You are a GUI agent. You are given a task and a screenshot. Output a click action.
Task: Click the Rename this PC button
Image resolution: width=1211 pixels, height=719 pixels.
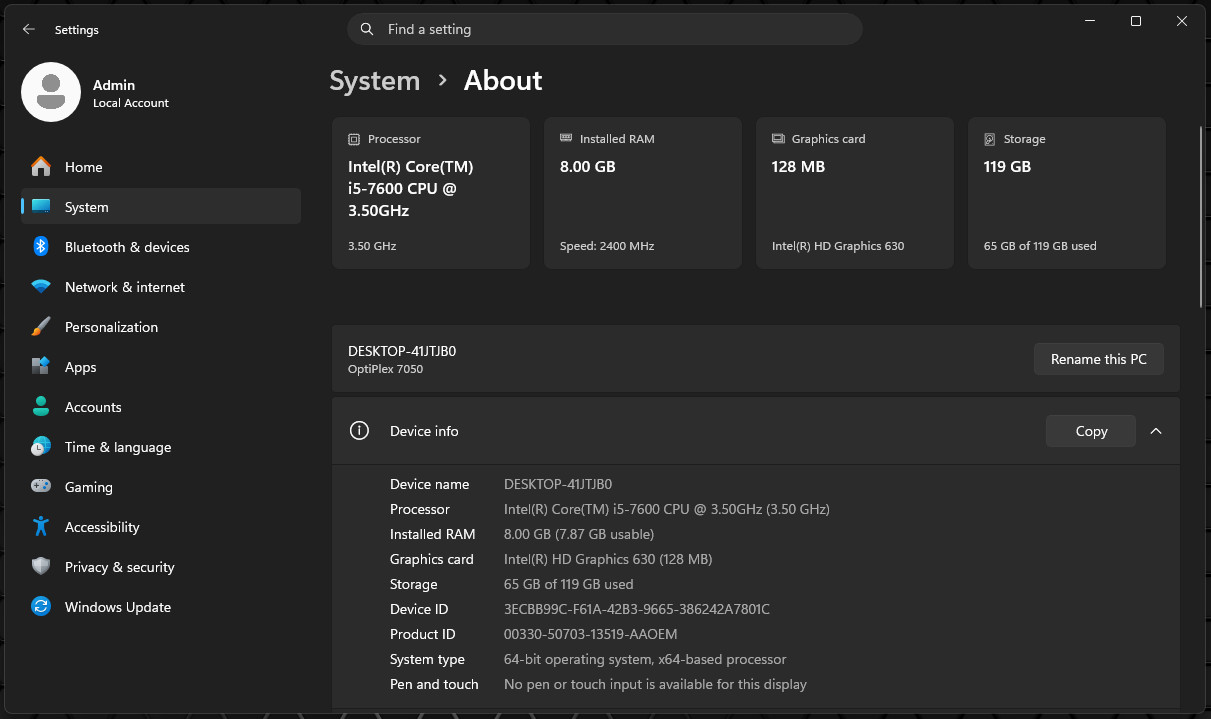[x=1099, y=359]
